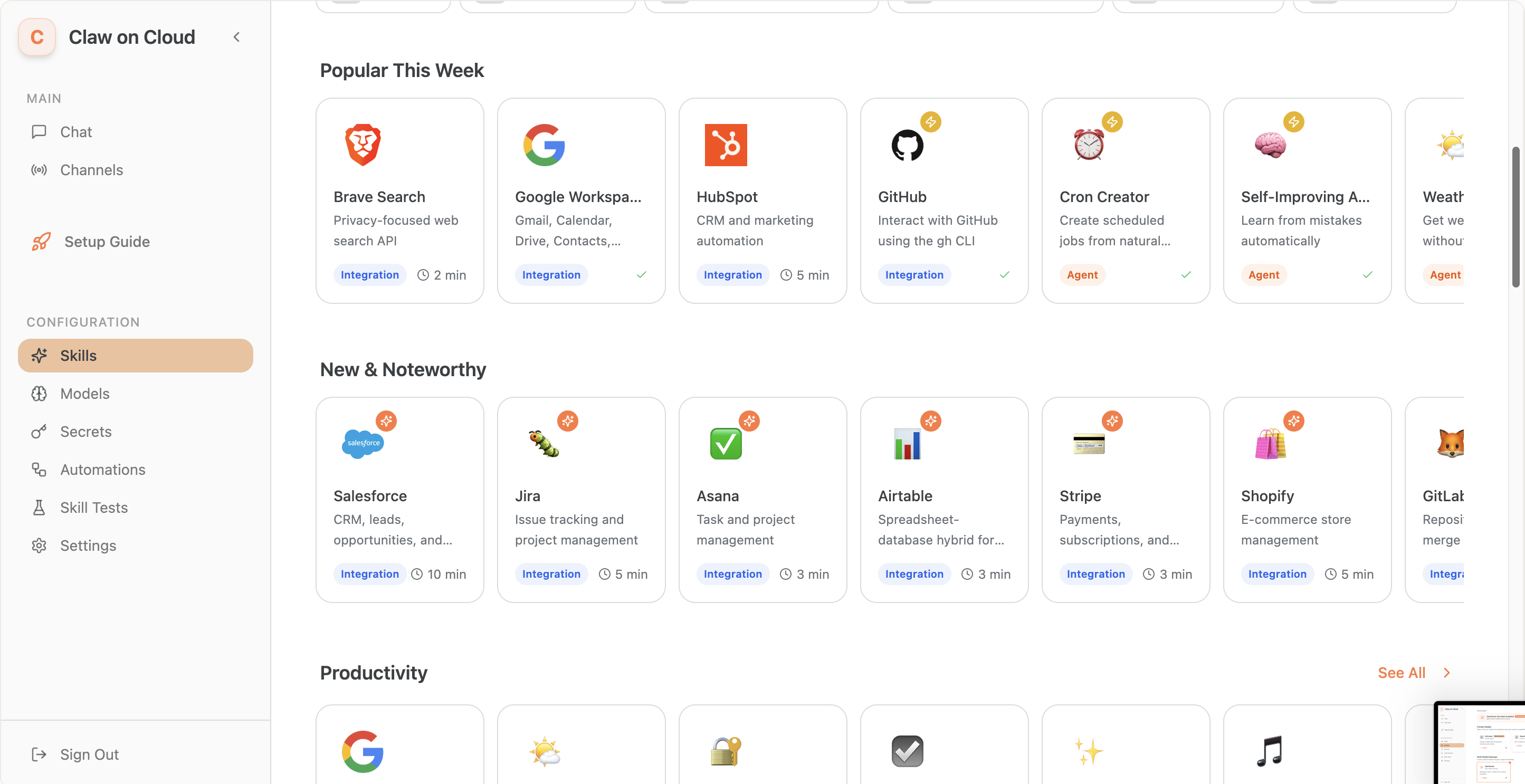Select the Models icon in sidebar
This screenshot has width=1525, height=784.
point(39,394)
